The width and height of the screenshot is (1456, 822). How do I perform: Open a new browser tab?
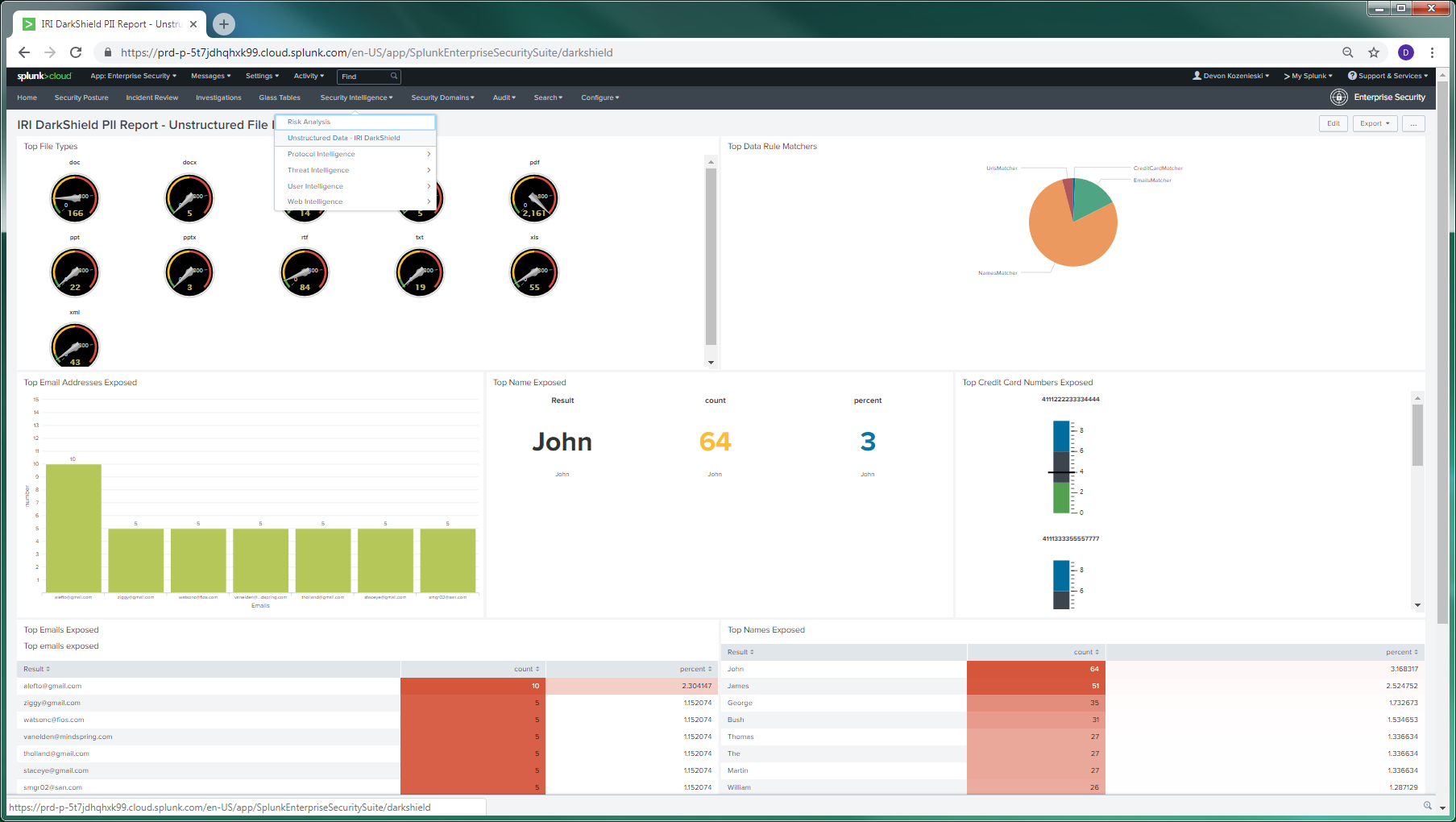pyautogui.click(x=224, y=24)
